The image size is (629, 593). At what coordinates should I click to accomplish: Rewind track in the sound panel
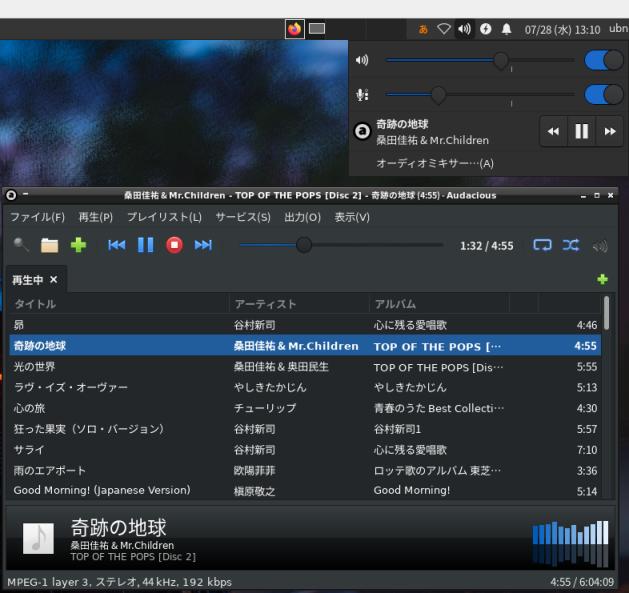coord(554,131)
